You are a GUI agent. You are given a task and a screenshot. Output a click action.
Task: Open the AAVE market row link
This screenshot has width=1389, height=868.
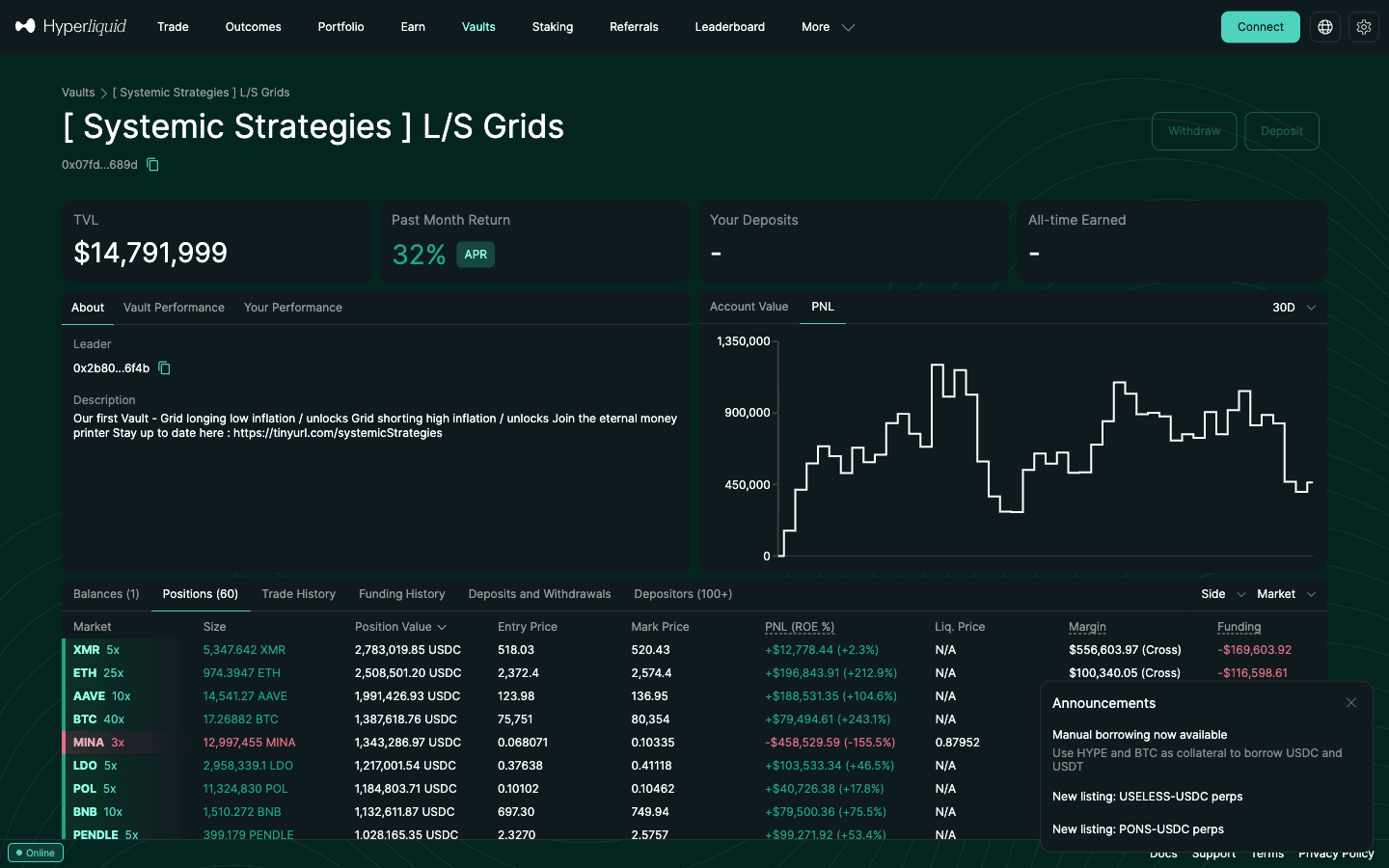[x=89, y=696]
